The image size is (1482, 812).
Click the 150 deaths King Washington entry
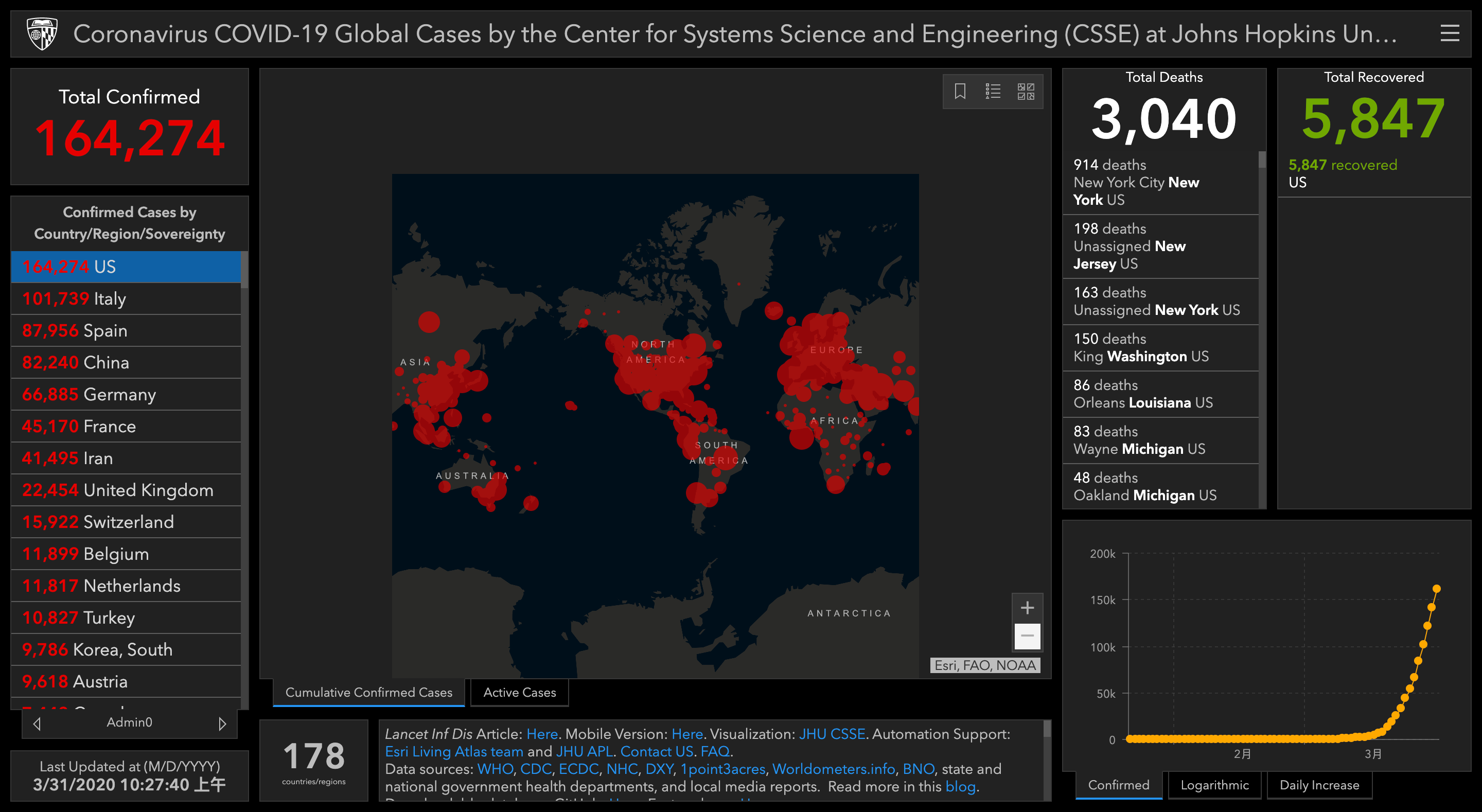(x=1160, y=347)
